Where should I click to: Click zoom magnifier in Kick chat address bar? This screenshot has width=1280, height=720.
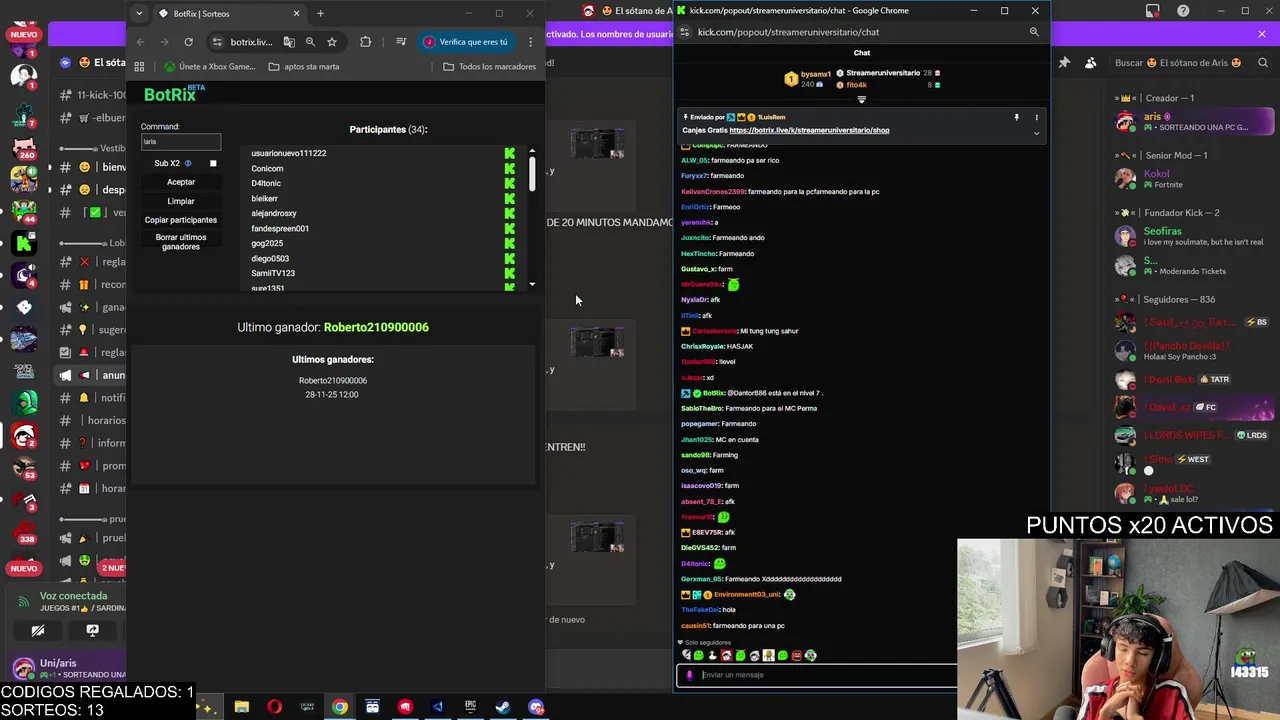coord(1034,32)
